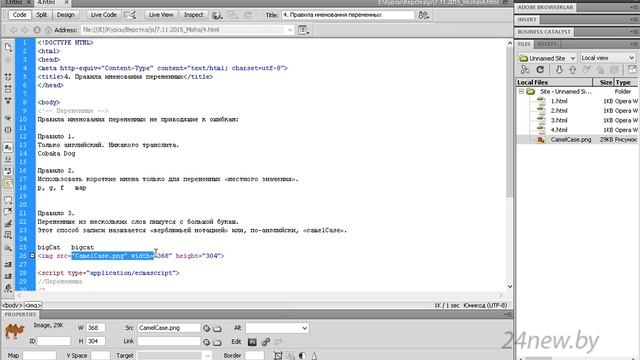The height and width of the screenshot is (360, 640).
Task: Switch to Split view
Action: click(x=42, y=15)
